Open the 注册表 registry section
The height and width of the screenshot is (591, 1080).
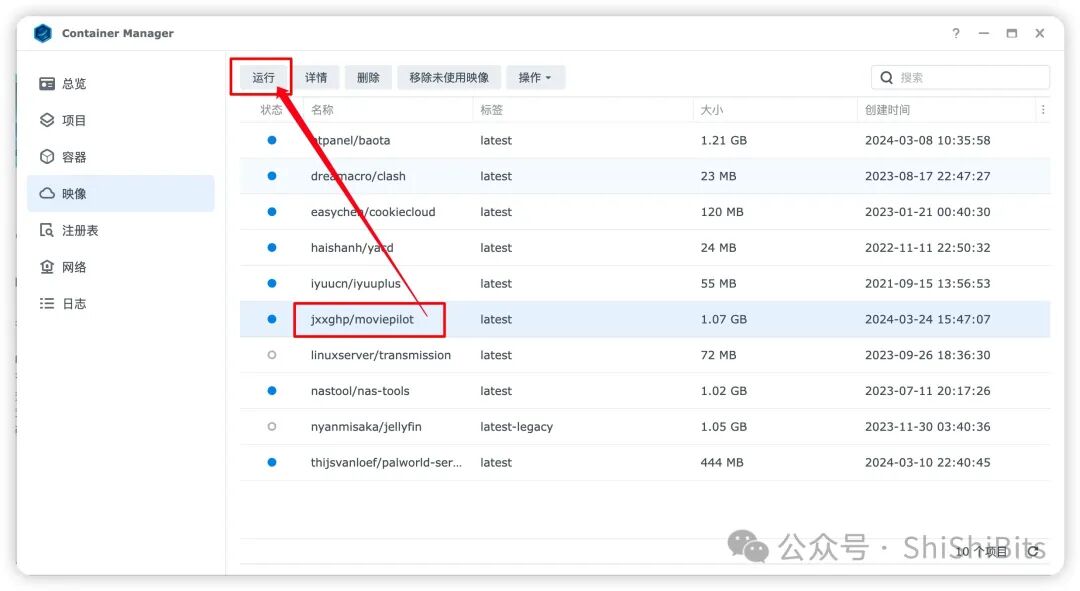point(121,230)
